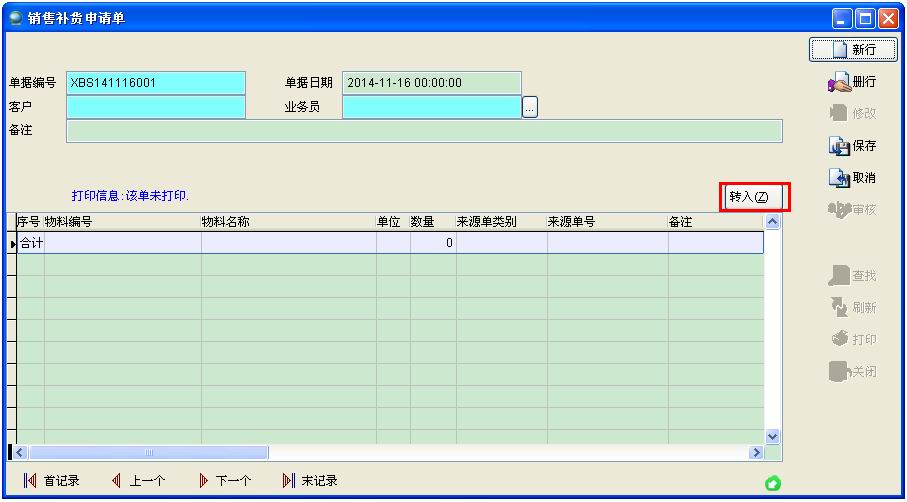Click the 来源单类别 column header

pos(500,222)
